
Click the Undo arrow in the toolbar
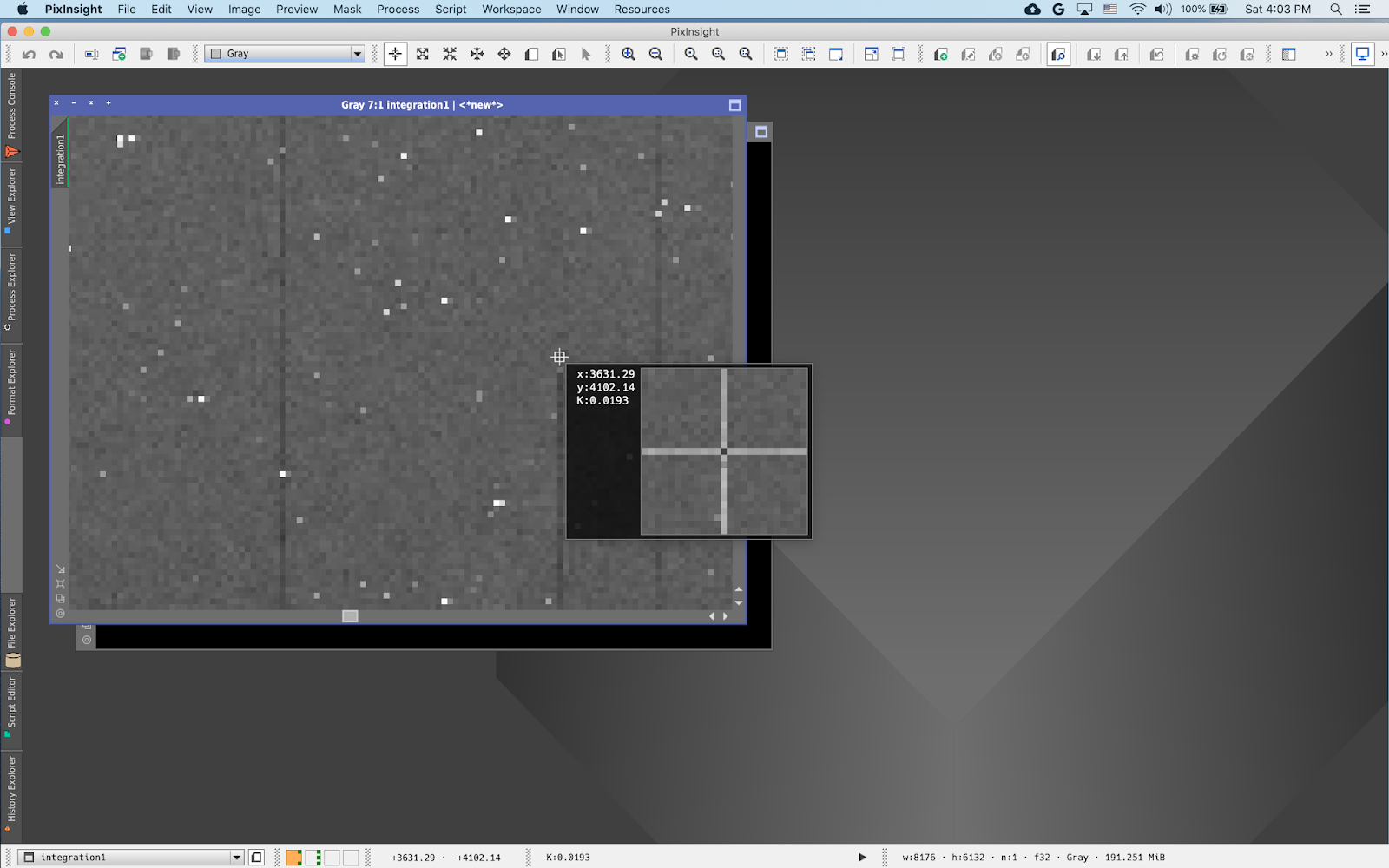point(29,54)
